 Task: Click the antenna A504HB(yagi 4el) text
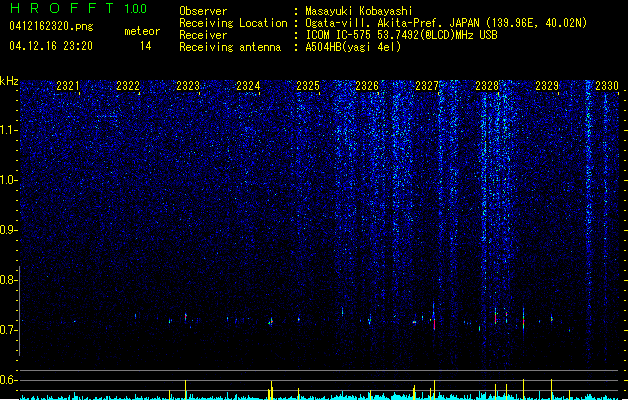coord(353,47)
